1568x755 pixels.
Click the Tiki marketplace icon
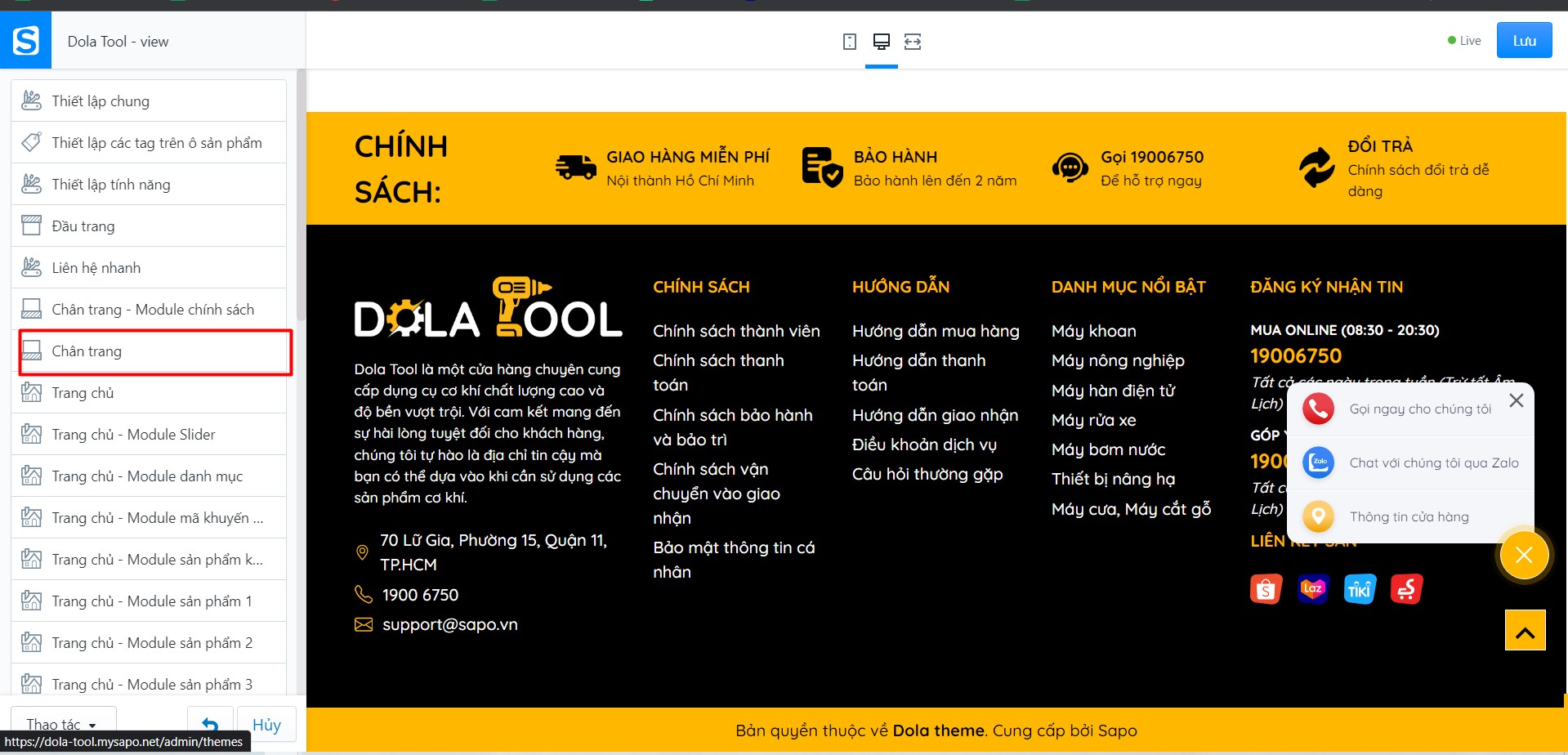tap(1360, 589)
